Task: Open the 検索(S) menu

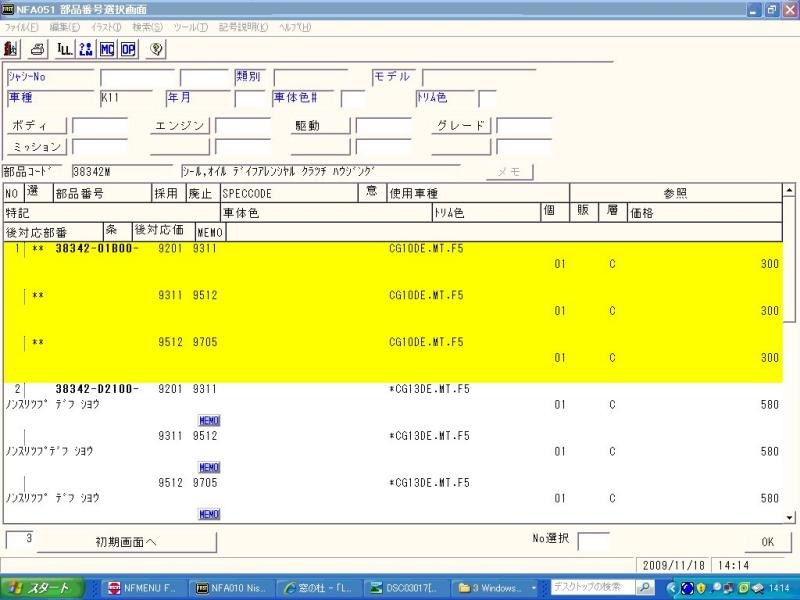Action: (x=147, y=27)
